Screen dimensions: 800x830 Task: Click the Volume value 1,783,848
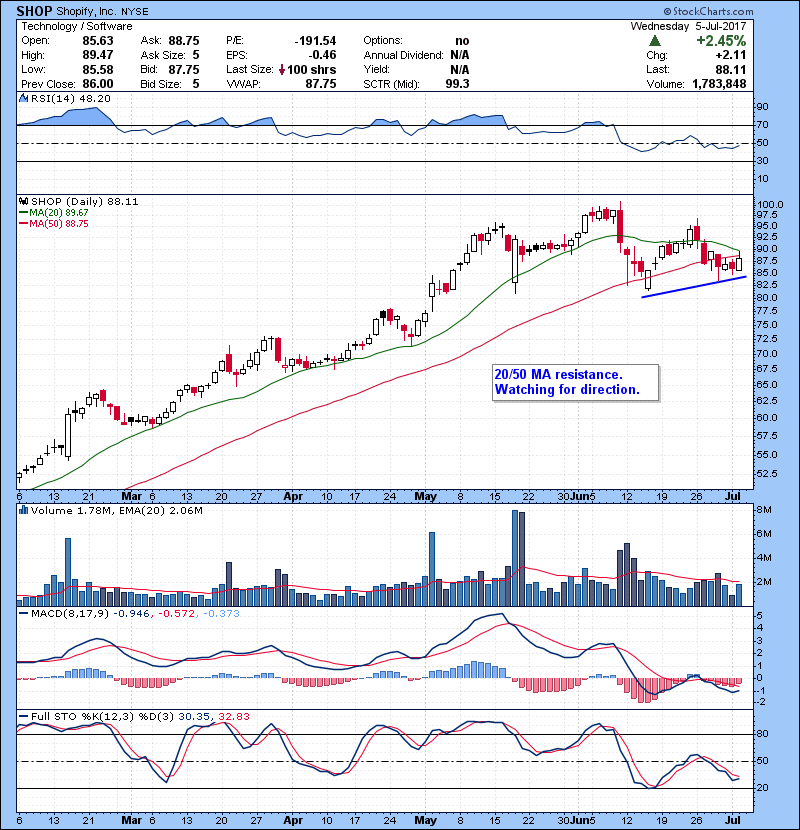pos(719,84)
